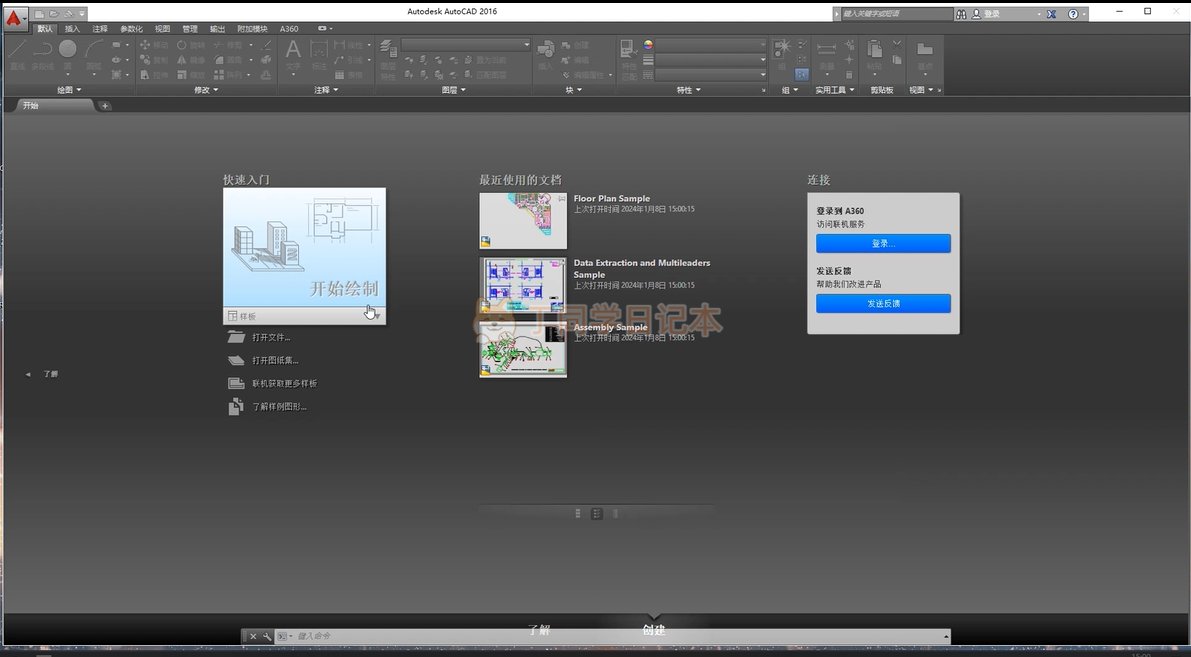Open the AutoCAD application menu logo
The width and height of the screenshot is (1191, 657).
pos(15,18)
